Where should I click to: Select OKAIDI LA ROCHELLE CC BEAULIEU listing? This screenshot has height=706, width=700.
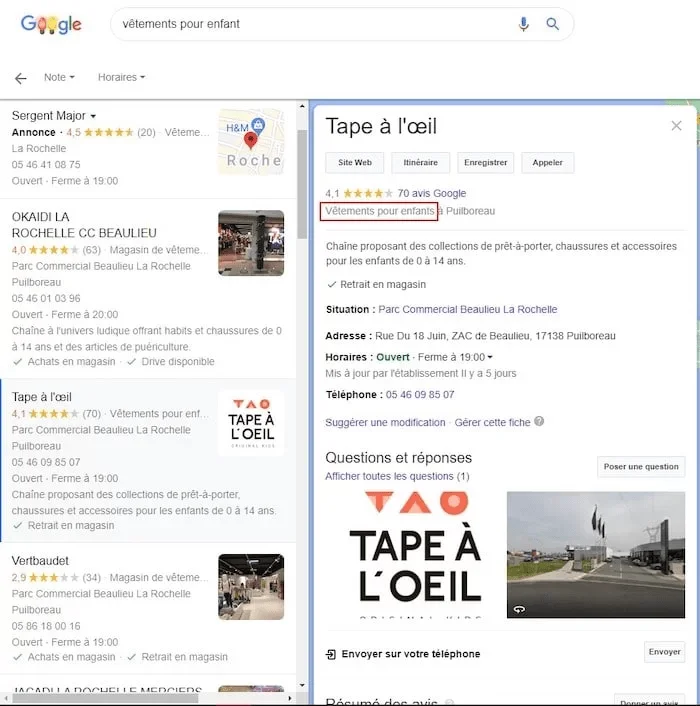84,225
